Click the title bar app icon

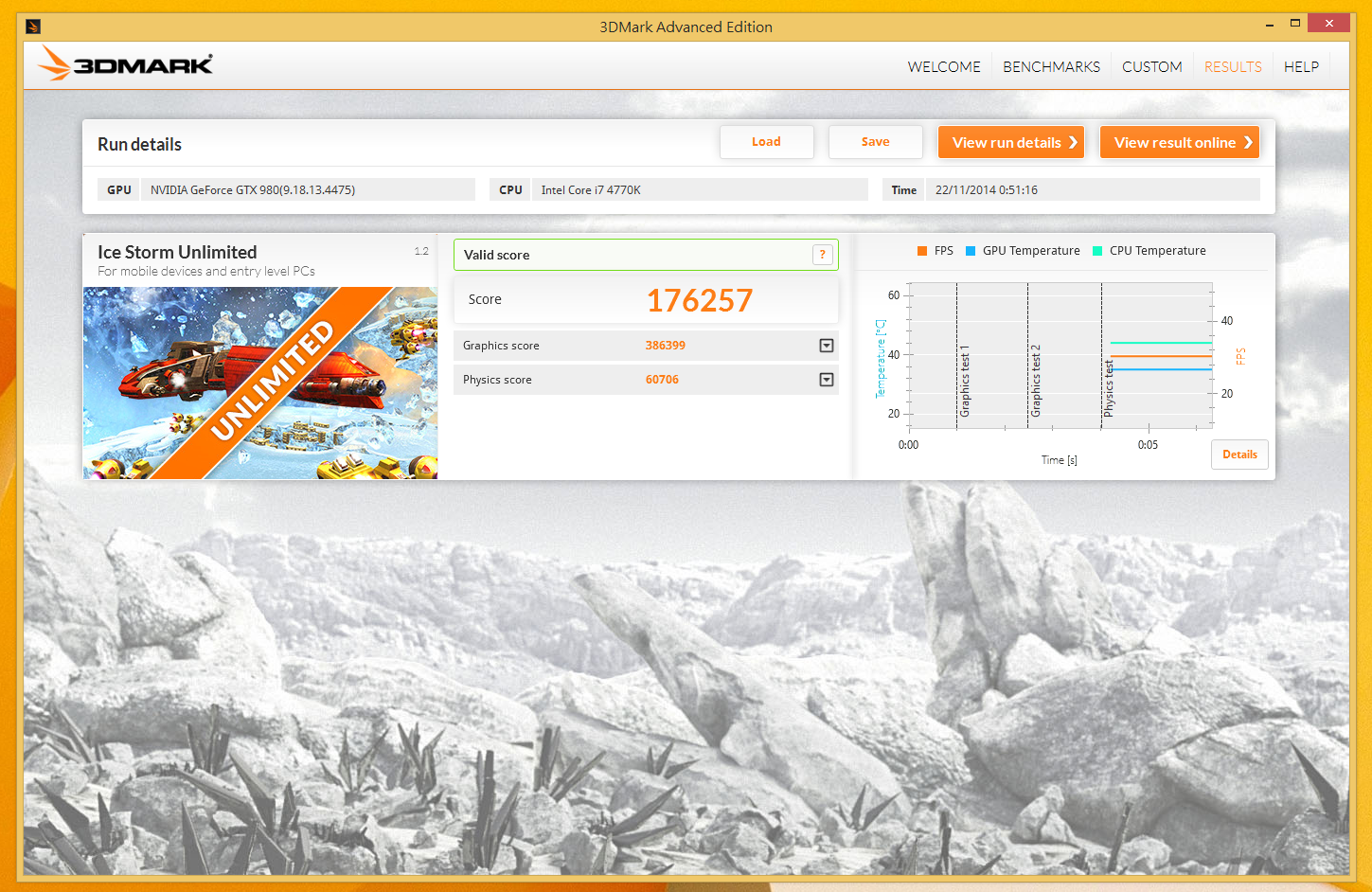click(33, 27)
